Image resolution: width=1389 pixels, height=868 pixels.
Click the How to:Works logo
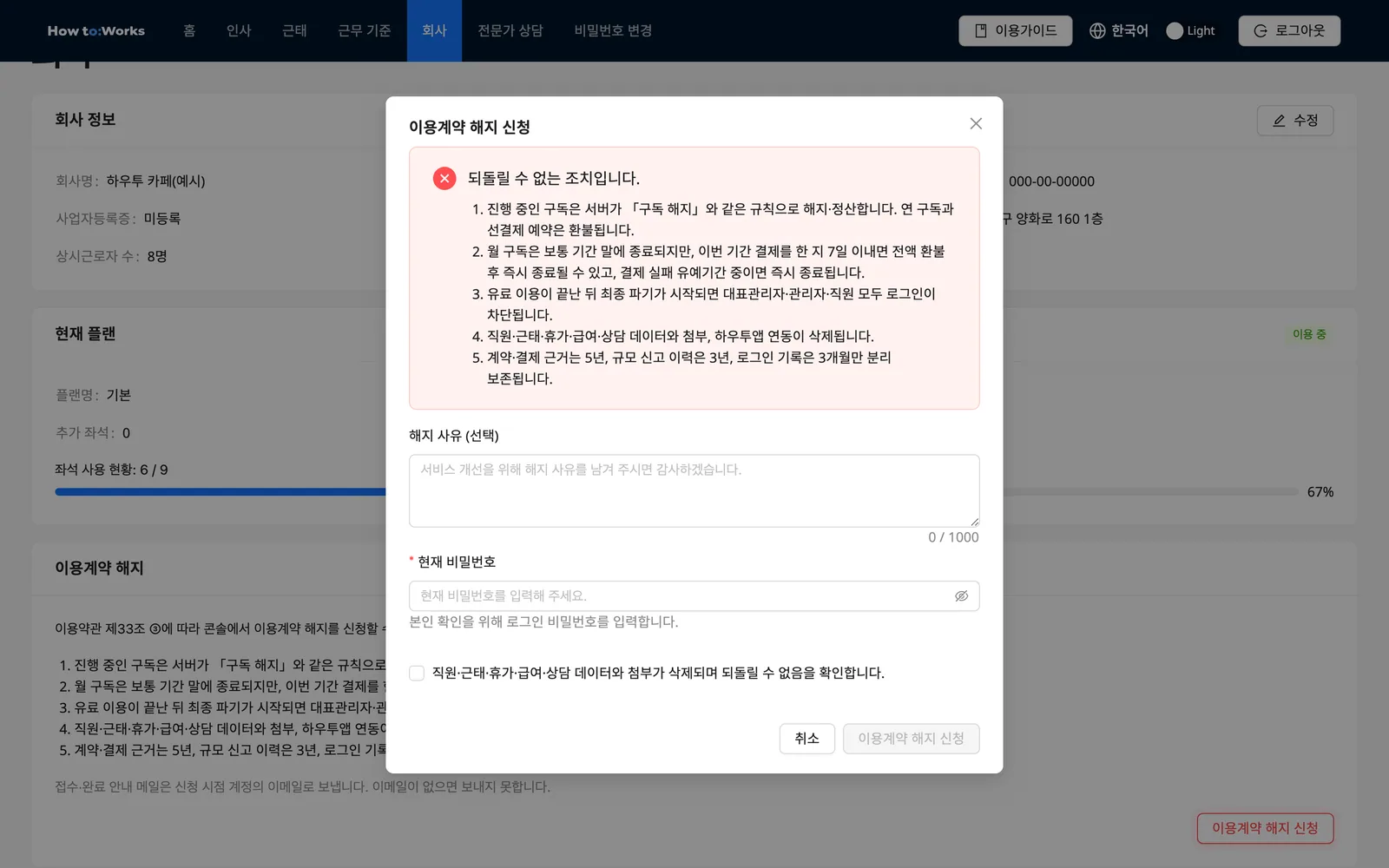pos(96,30)
